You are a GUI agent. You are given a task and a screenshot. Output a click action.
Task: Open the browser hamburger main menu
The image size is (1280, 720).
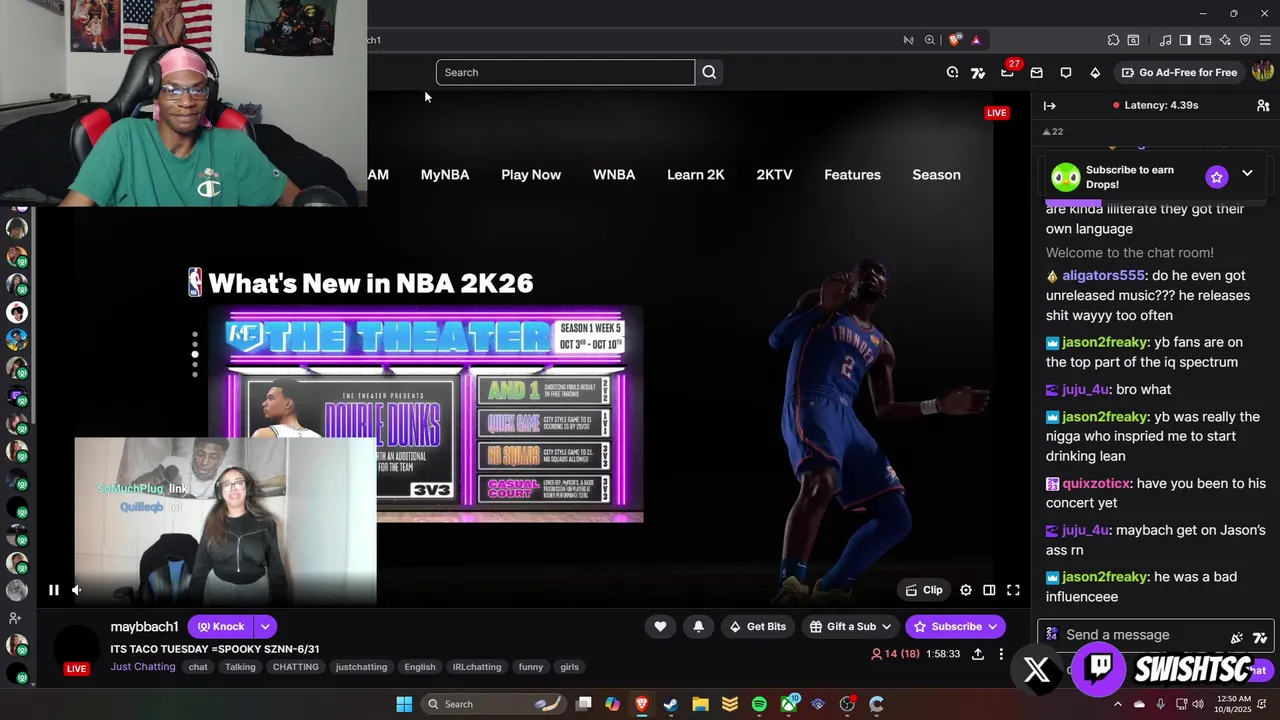coord(1265,40)
